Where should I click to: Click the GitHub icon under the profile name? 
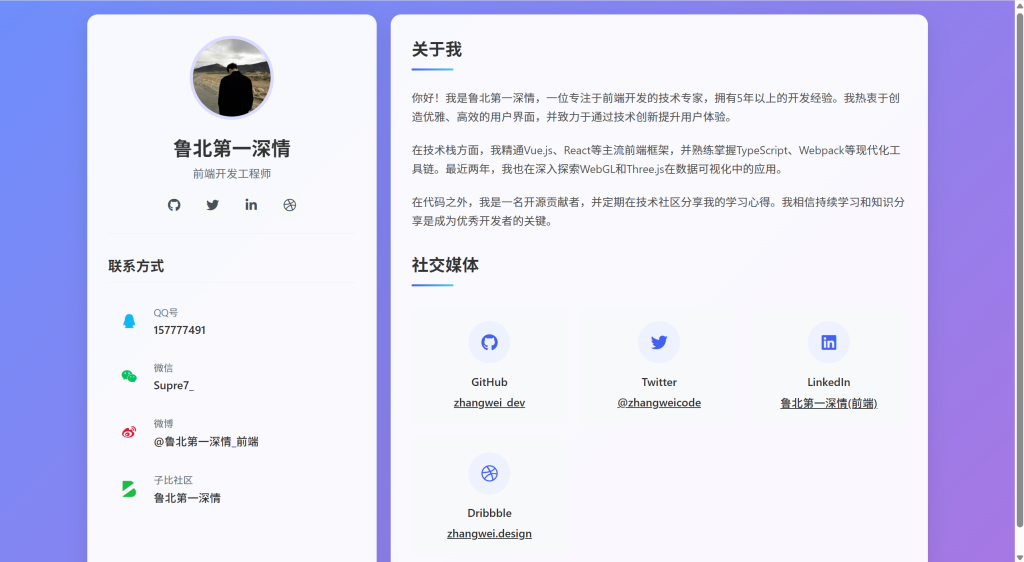click(174, 205)
